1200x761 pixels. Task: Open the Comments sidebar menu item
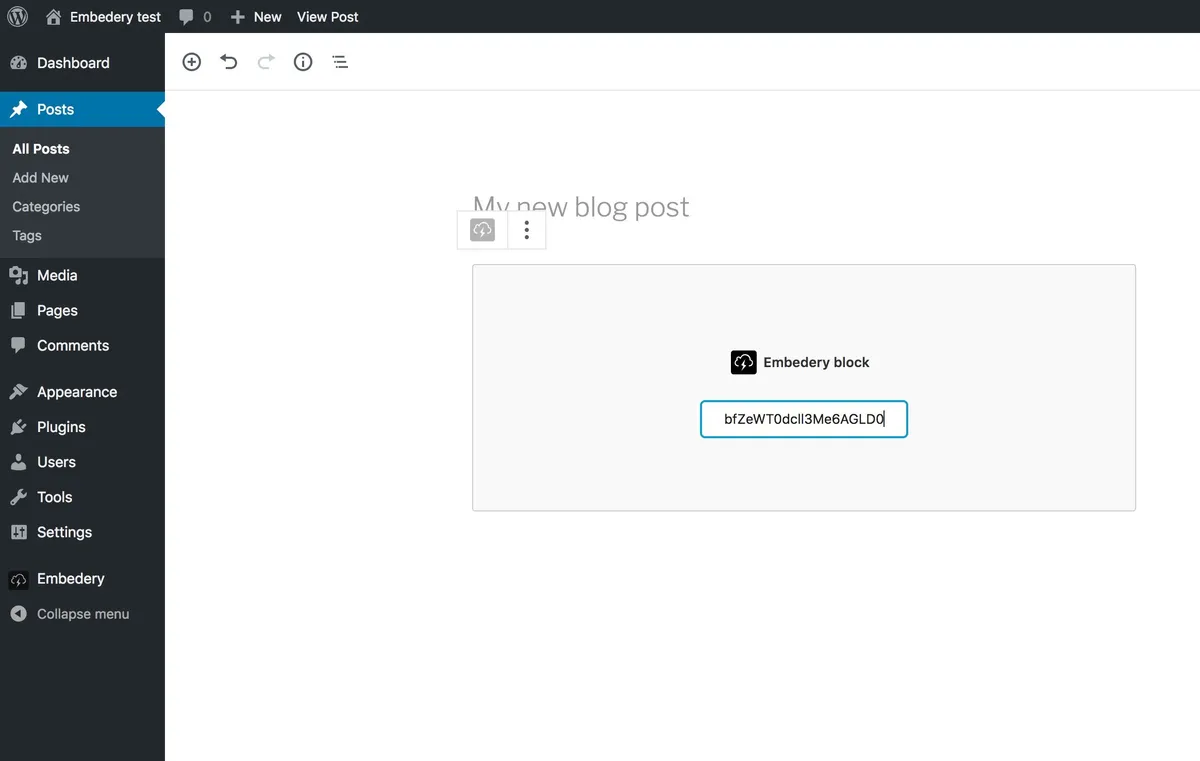[82, 345]
